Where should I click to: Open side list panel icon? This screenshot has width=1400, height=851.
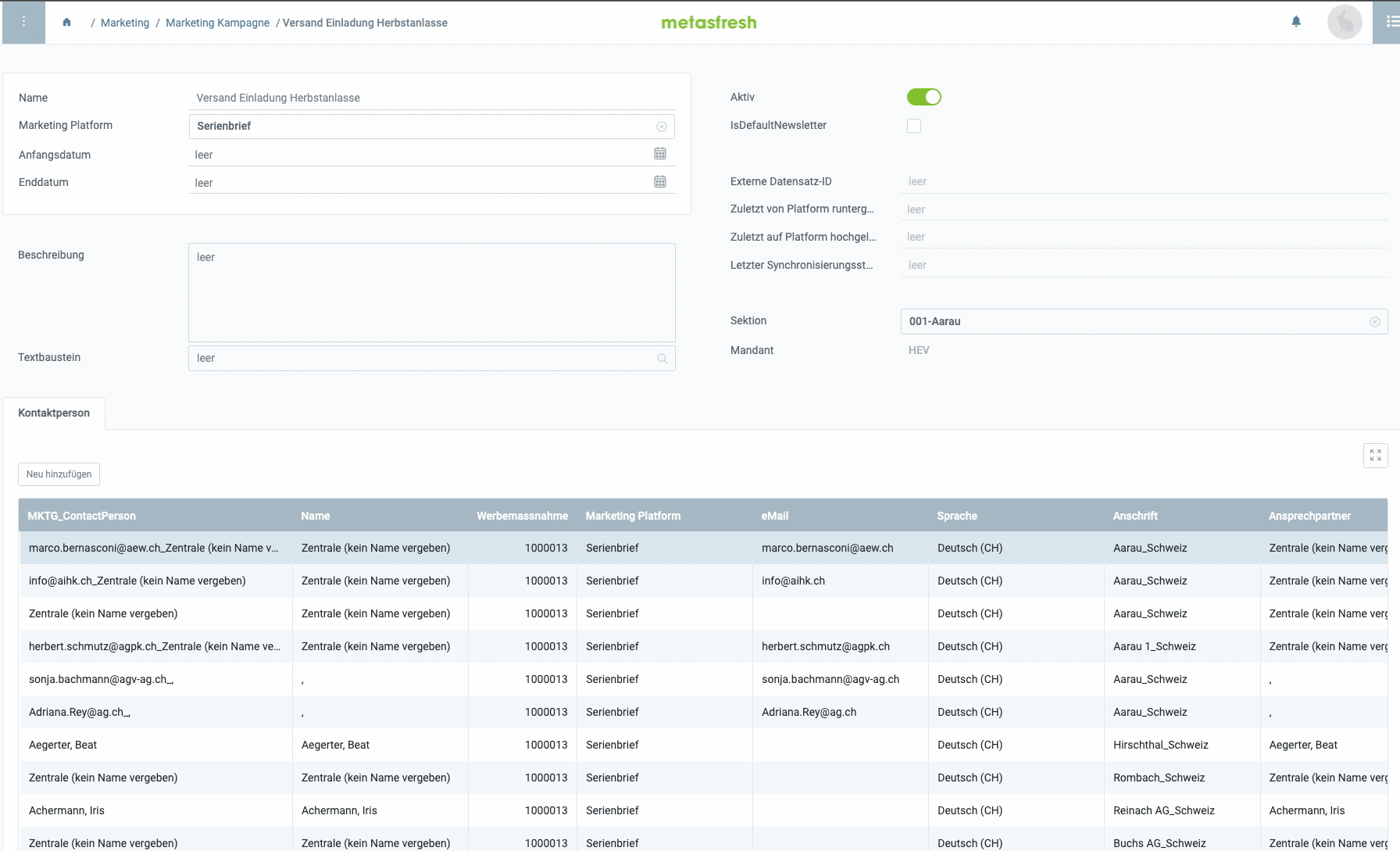(x=1391, y=22)
